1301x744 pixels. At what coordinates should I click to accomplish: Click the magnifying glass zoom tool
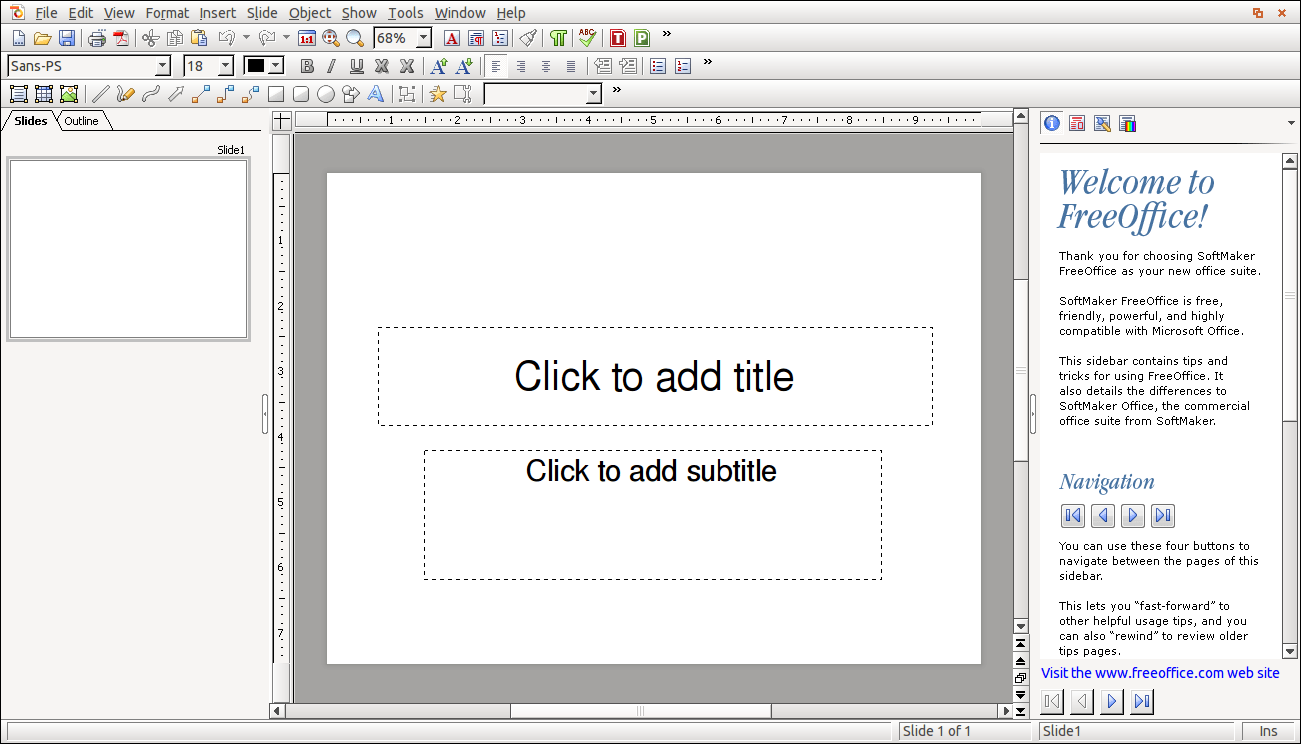coord(355,38)
